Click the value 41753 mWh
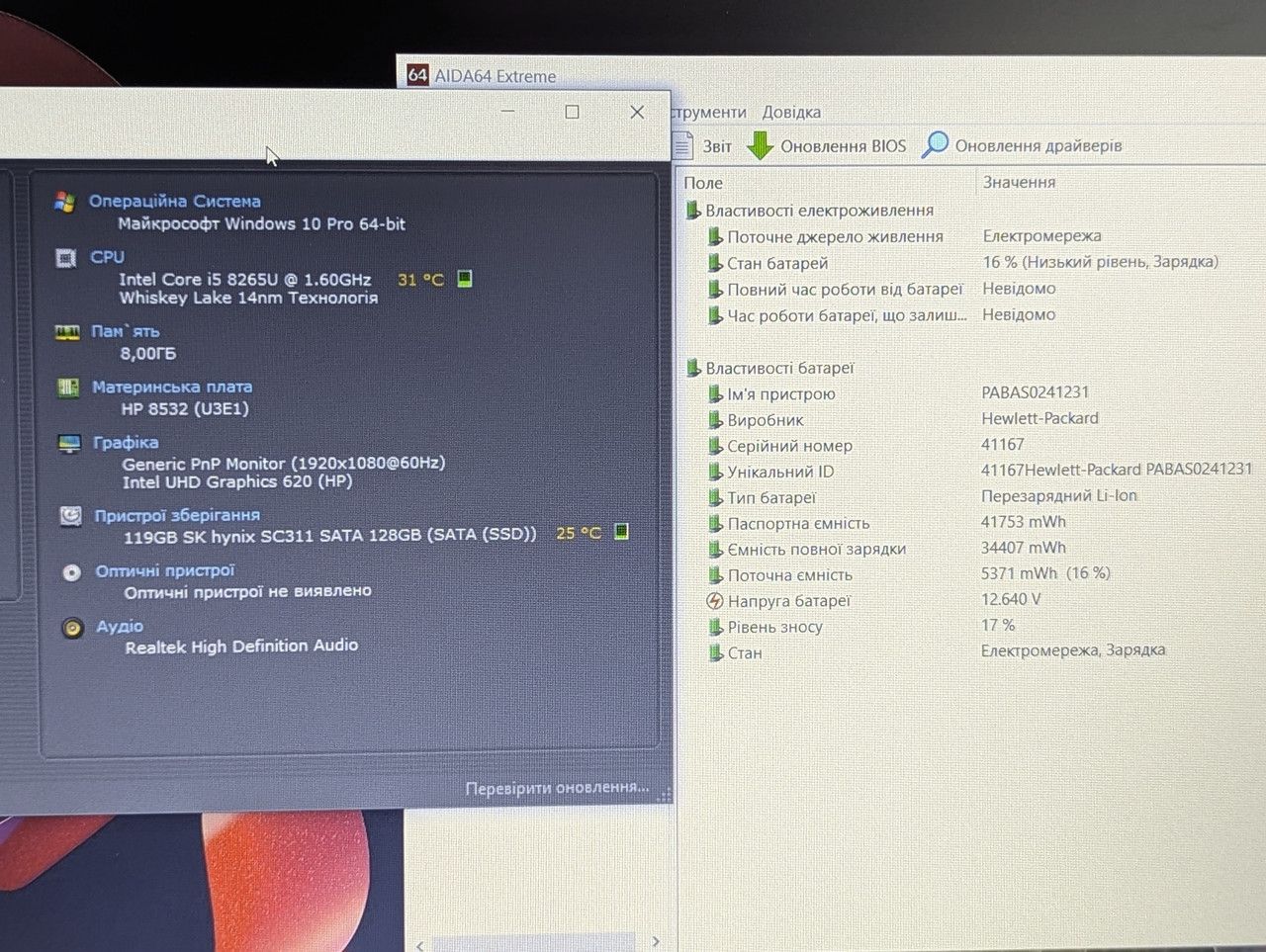Viewport: 1266px width, 952px height. (x=1024, y=522)
